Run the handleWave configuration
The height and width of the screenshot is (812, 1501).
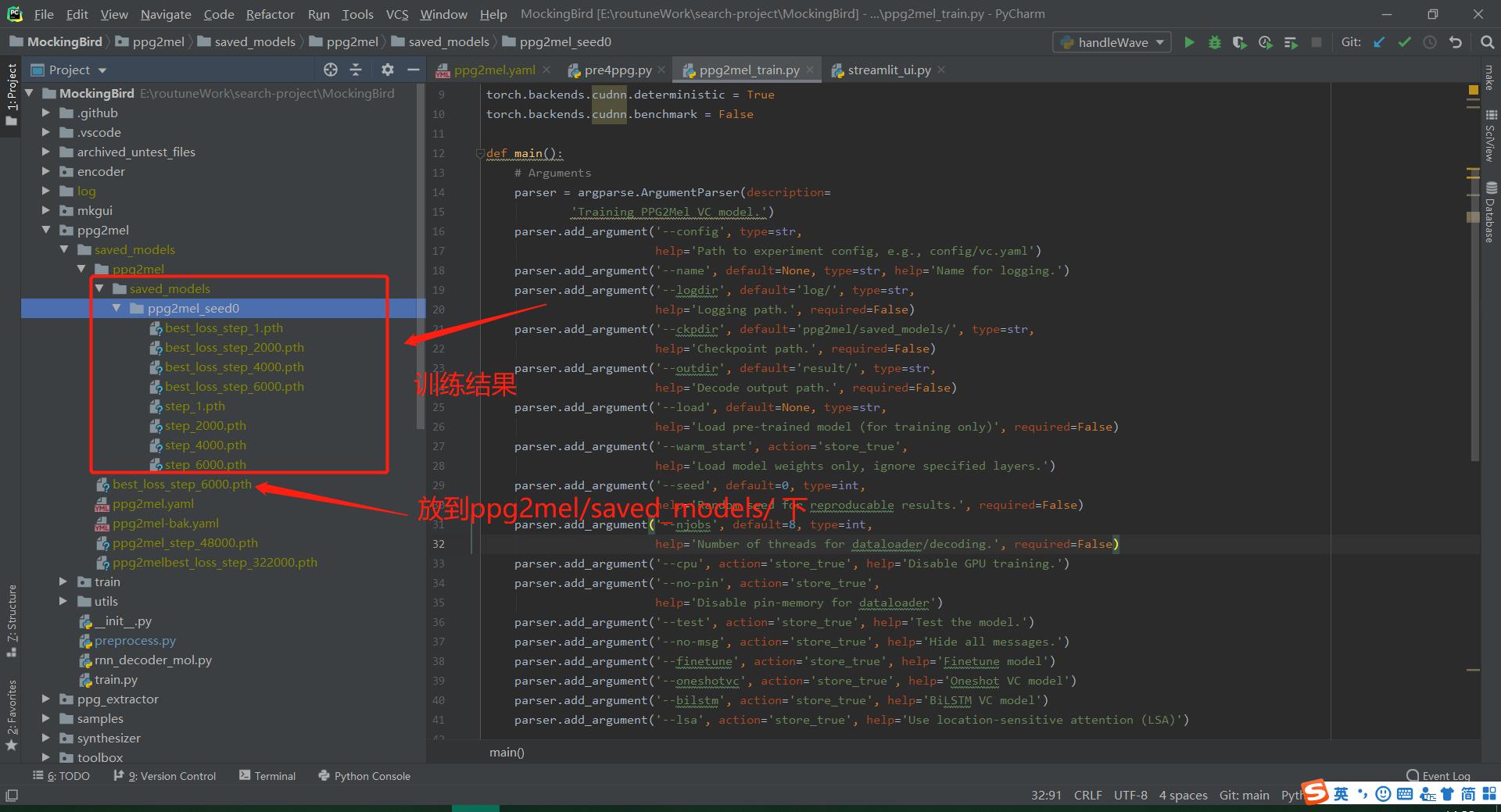tap(1189, 42)
